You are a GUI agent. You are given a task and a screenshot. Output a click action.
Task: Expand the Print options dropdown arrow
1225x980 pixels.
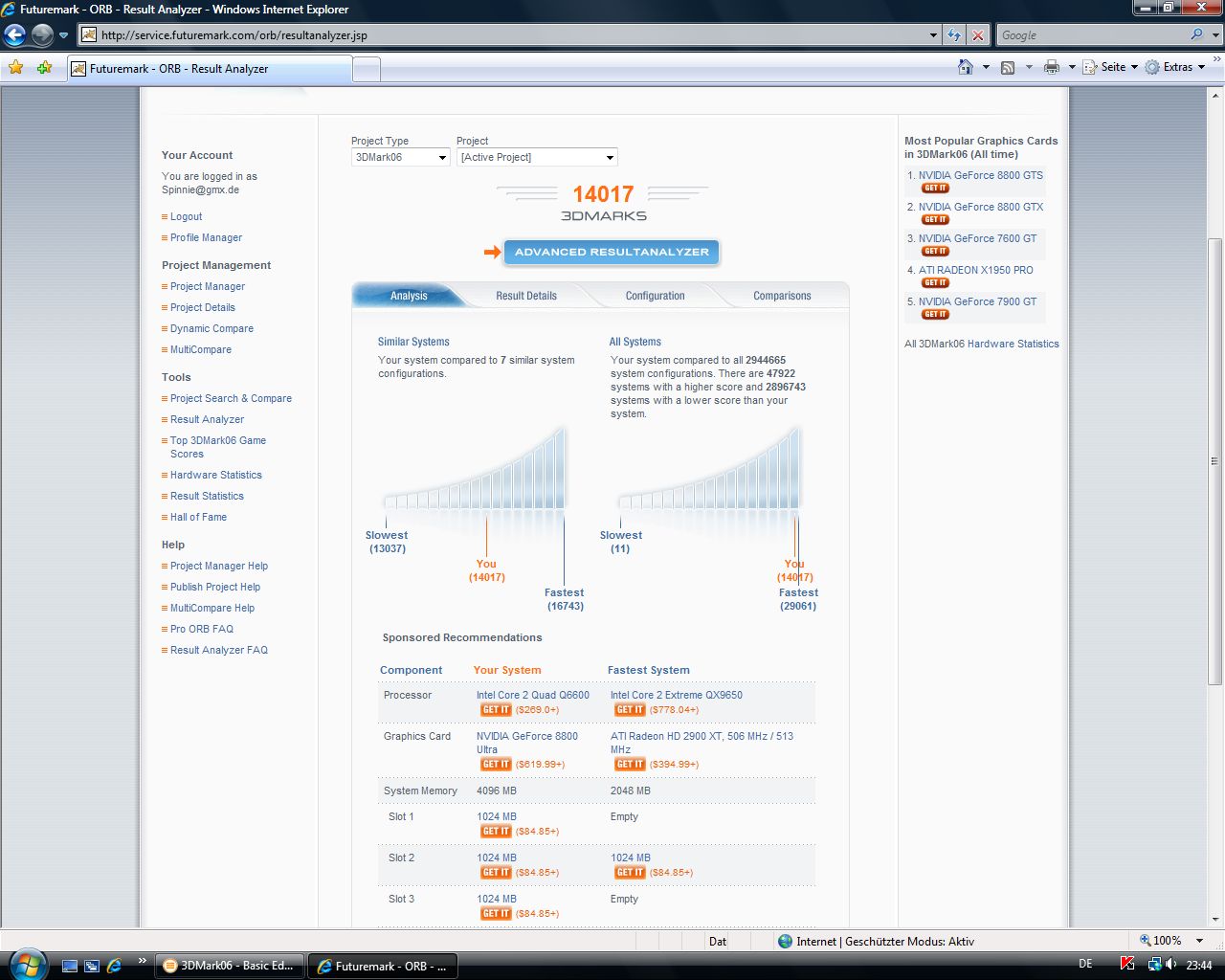click(1072, 67)
